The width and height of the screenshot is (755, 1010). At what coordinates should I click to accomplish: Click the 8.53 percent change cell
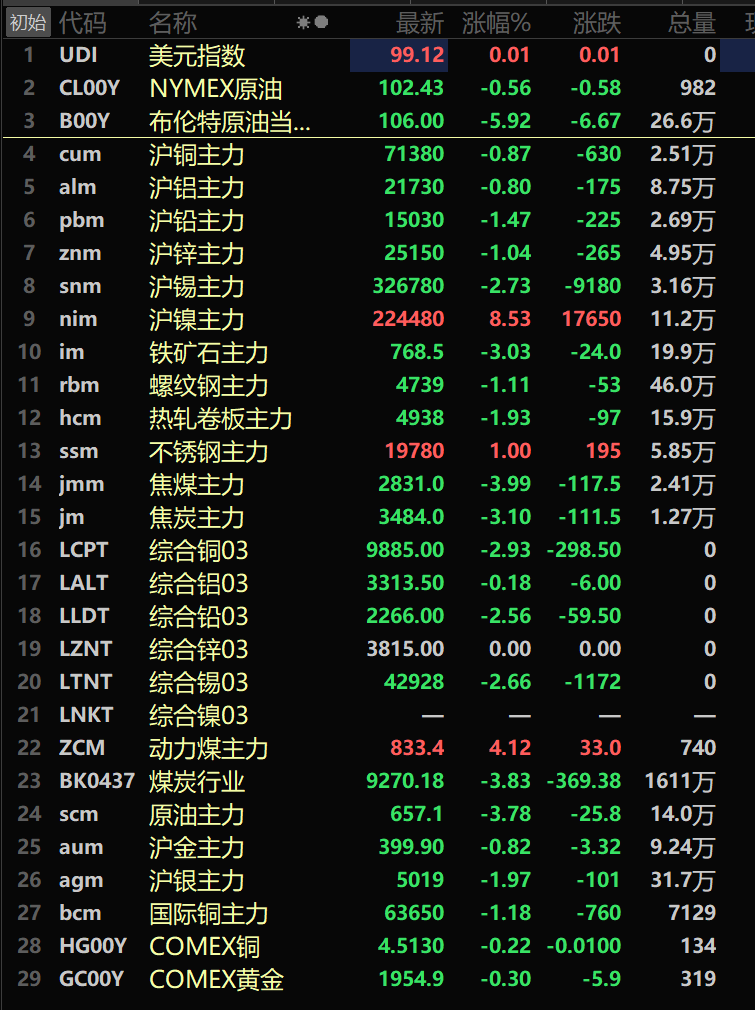click(x=510, y=319)
